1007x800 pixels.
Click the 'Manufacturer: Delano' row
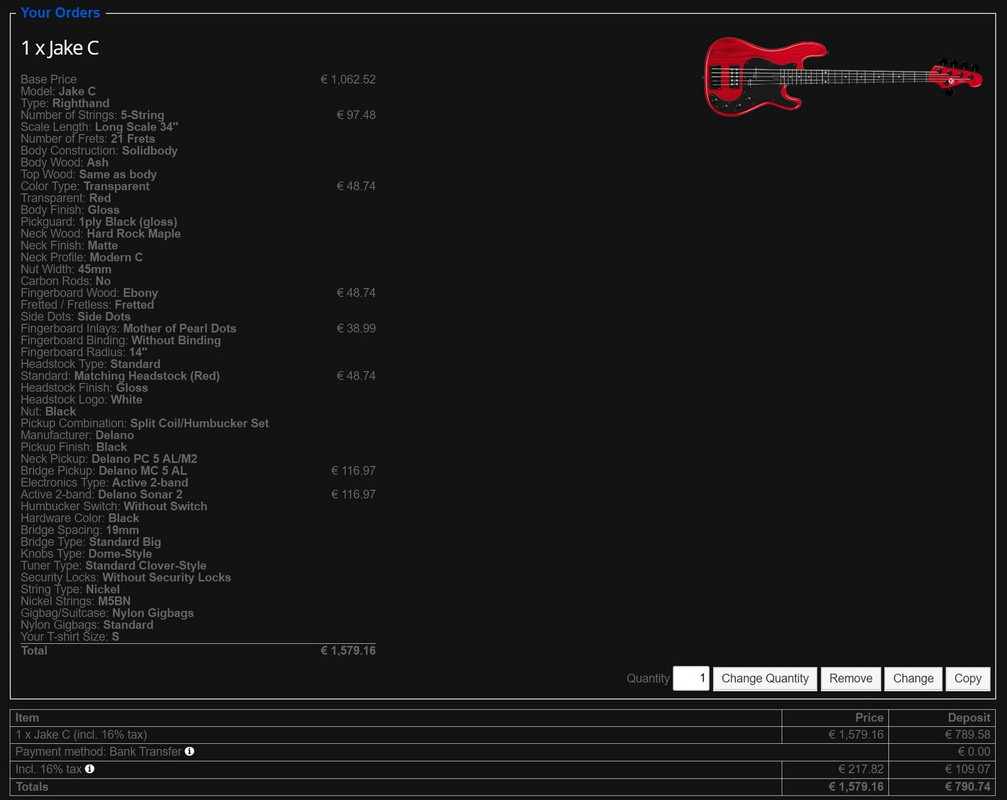tap(77, 435)
